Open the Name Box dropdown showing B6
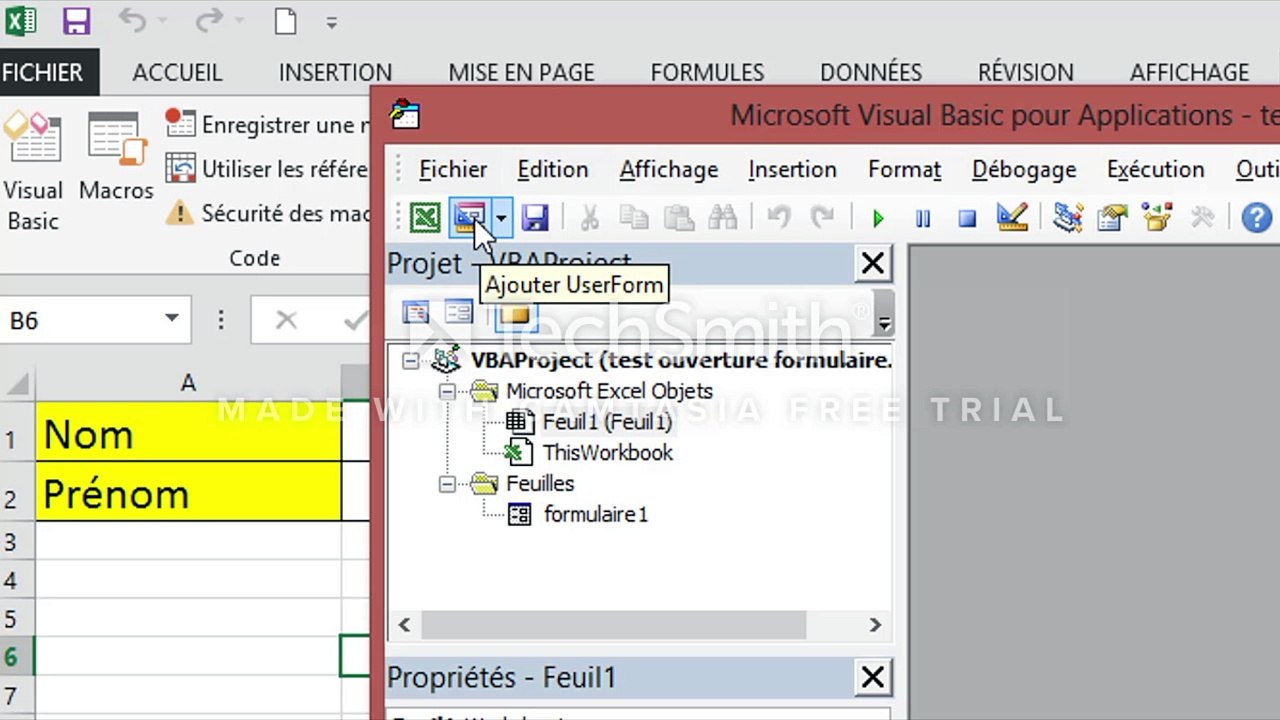Image resolution: width=1280 pixels, height=720 pixels. click(172, 320)
